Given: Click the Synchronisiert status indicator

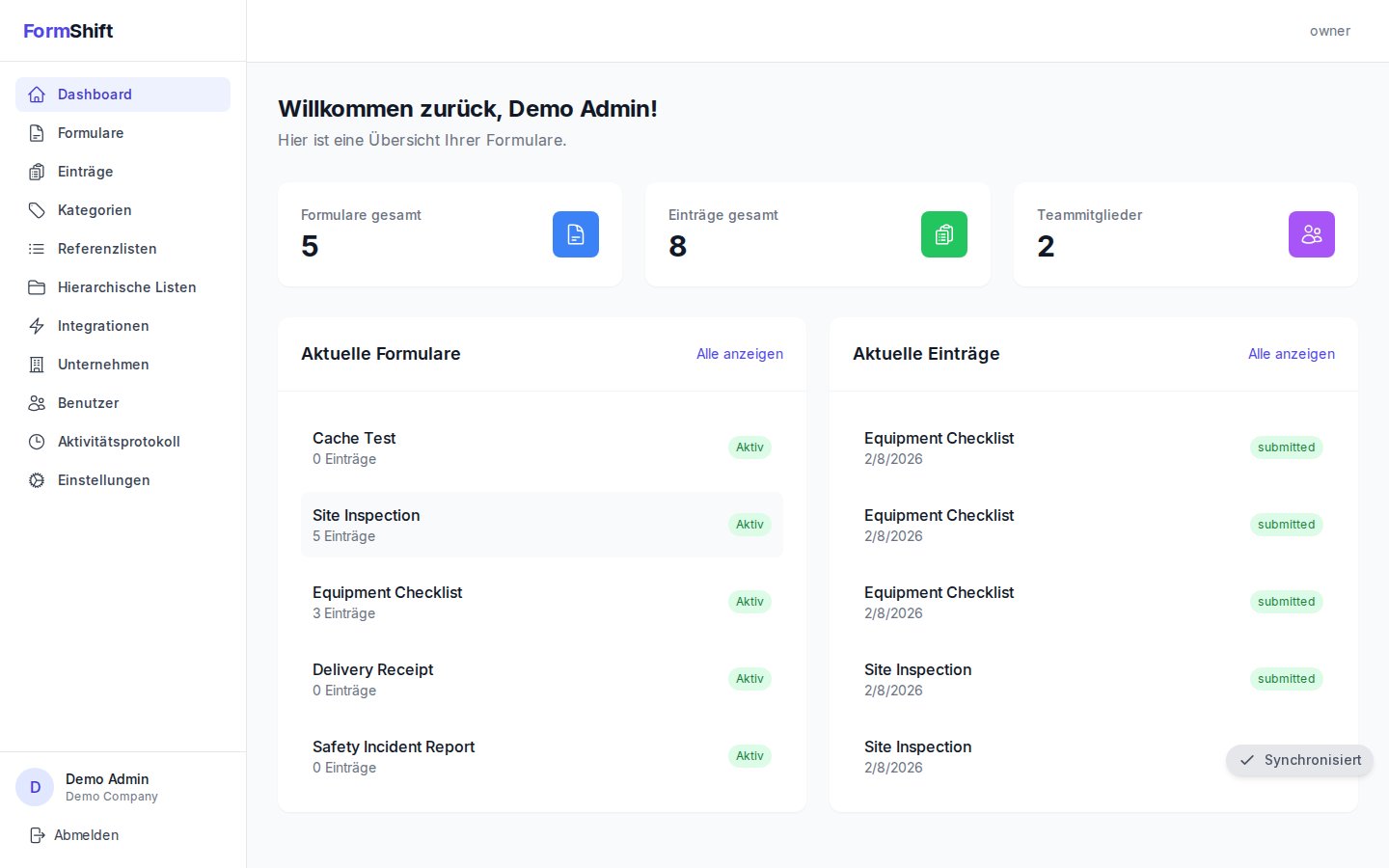Looking at the screenshot, I should [1299, 760].
